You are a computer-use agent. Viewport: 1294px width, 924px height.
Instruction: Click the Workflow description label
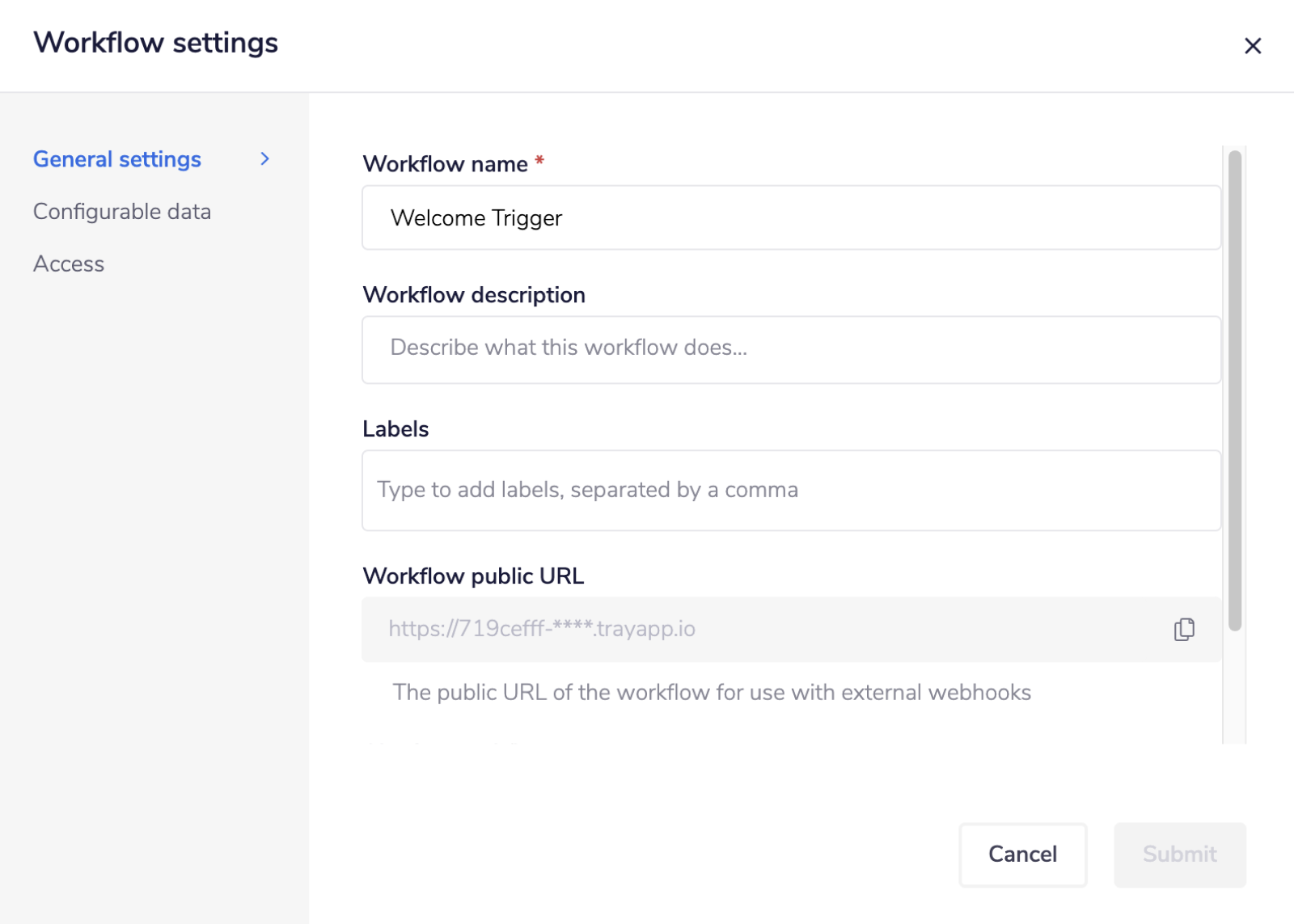474,294
